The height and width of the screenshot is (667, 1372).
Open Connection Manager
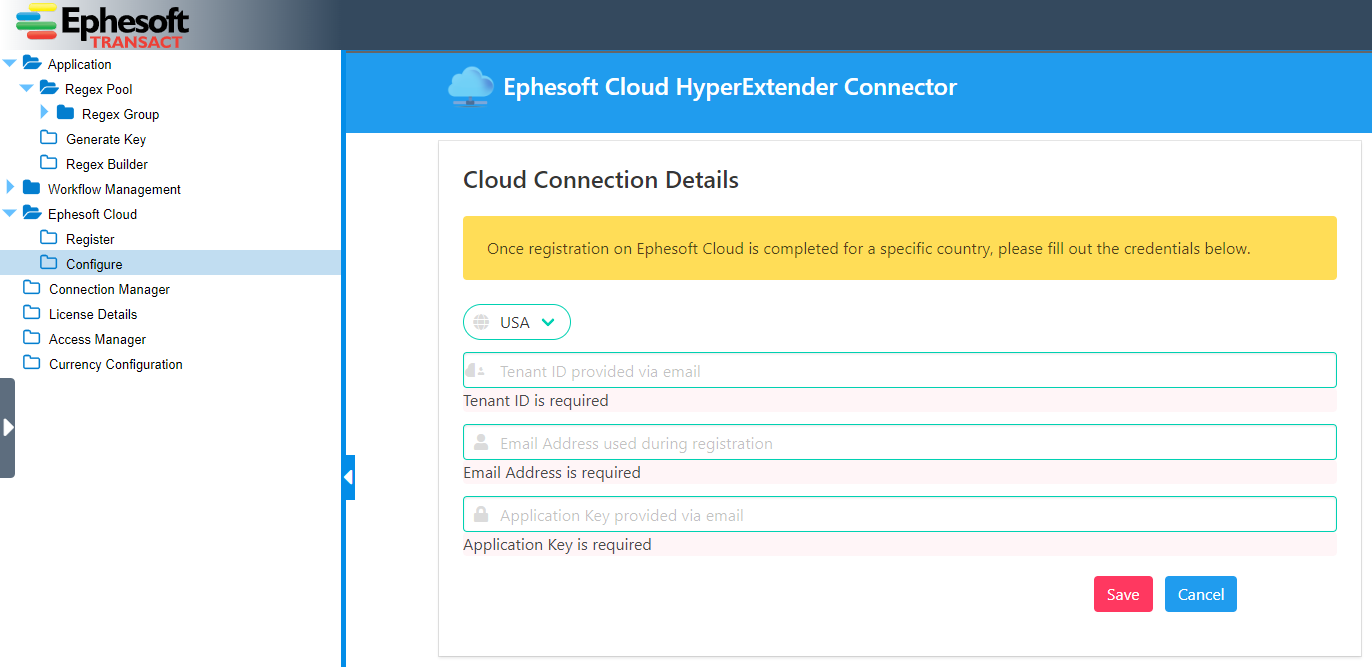(110, 289)
